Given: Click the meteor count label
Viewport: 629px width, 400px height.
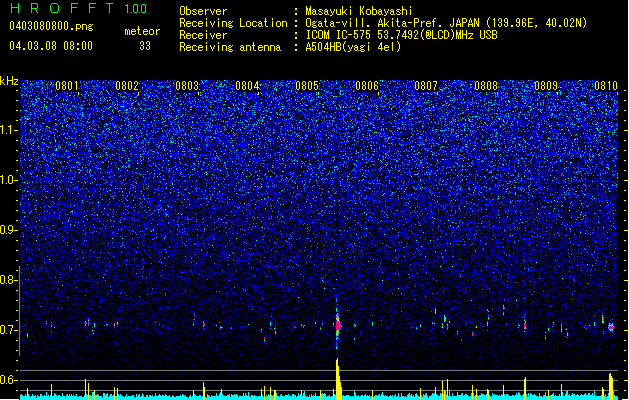Looking at the screenshot, I should (x=142, y=31).
